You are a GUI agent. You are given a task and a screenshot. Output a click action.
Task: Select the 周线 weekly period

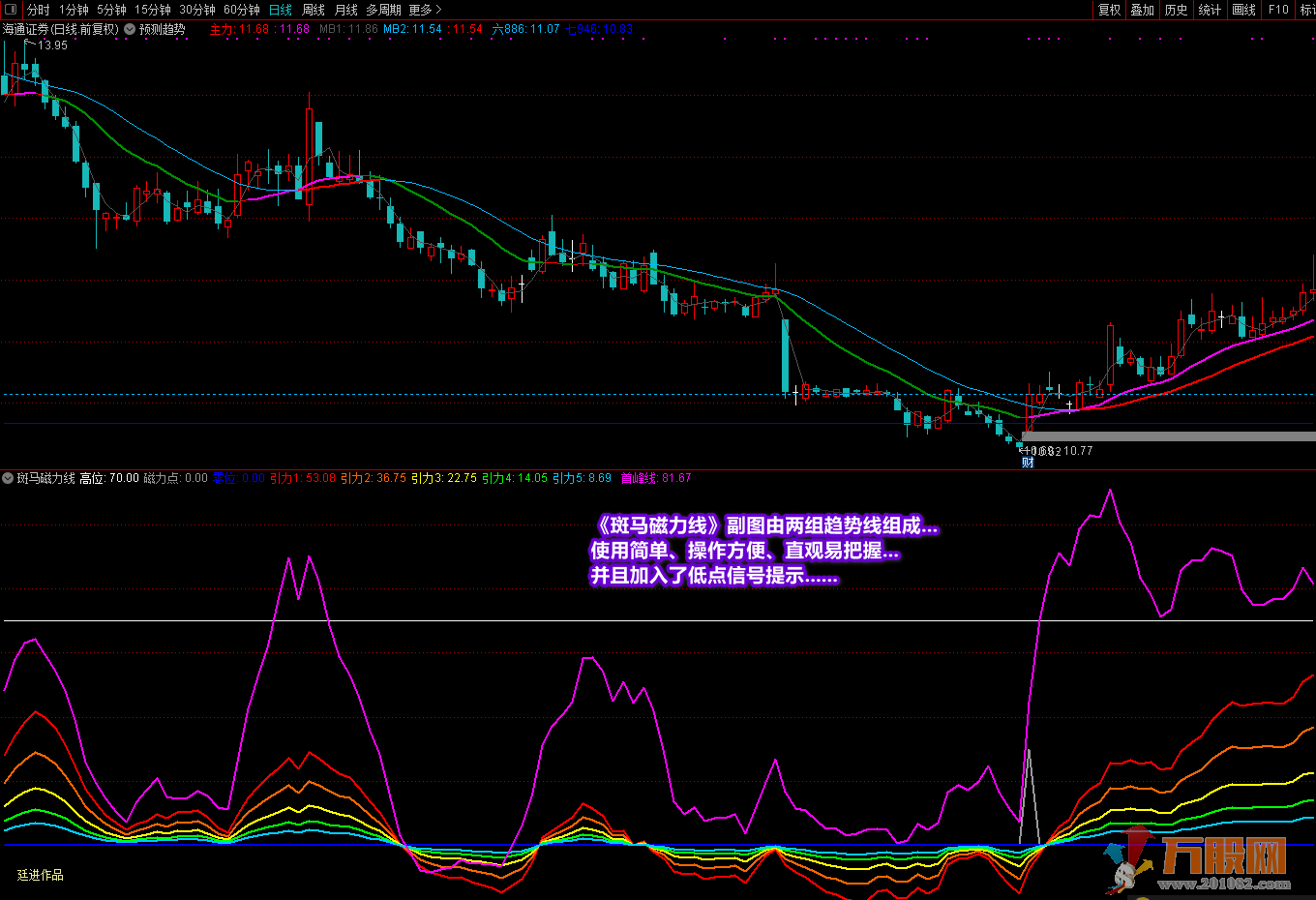pyautogui.click(x=313, y=10)
